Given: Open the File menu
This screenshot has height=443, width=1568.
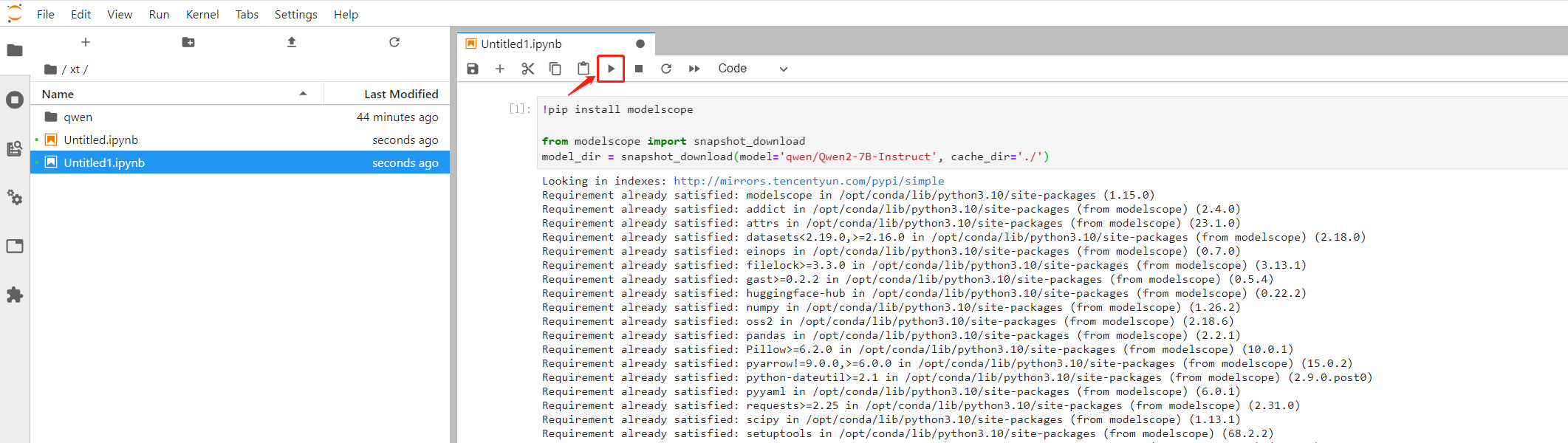Looking at the screenshot, I should (46, 14).
